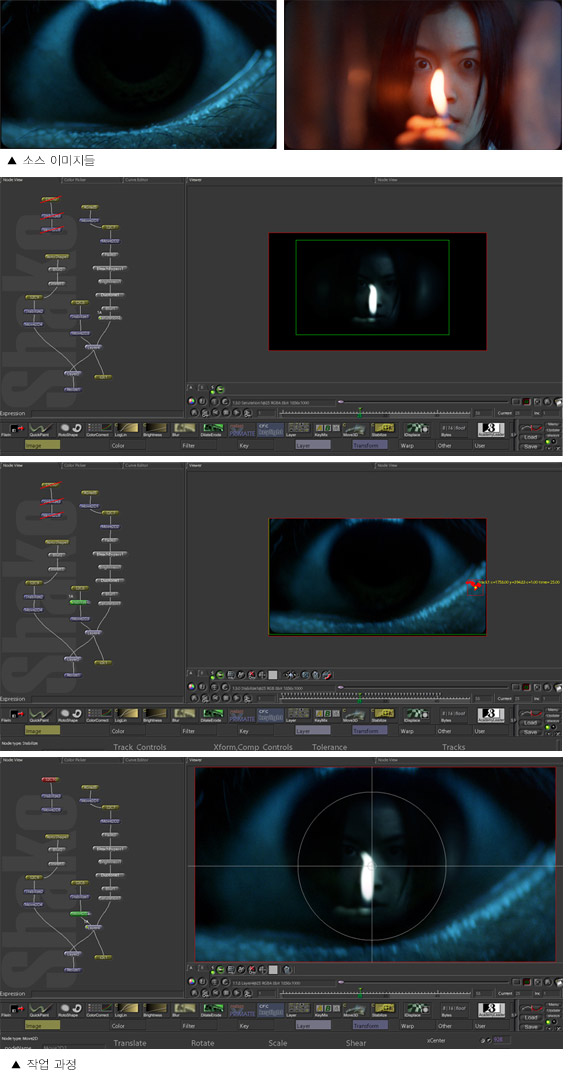The width and height of the screenshot is (570, 1083).
Task: Choose the LogLin tool in the top Shake screenshot
Action: click(x=126, y=430)
